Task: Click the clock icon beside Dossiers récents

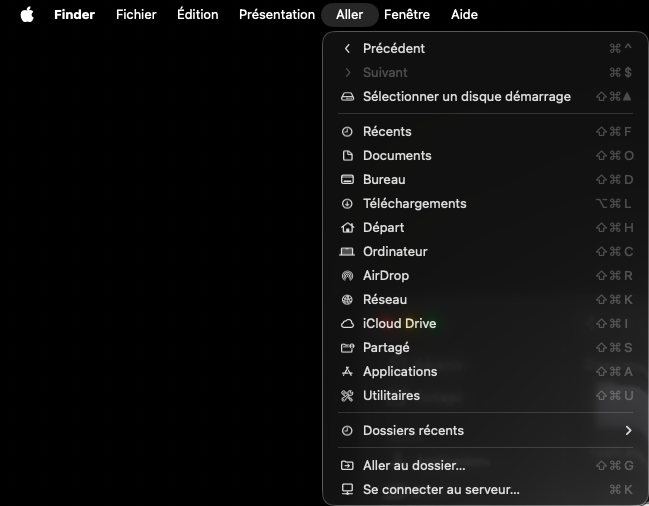Action: [x=347, y=431]
